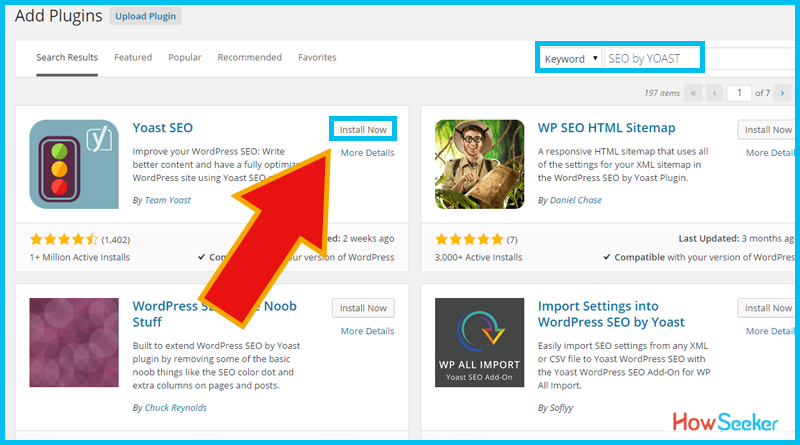Open author link Daniel Chase
Screen dimensions: 800x445
tap(576, 200)
